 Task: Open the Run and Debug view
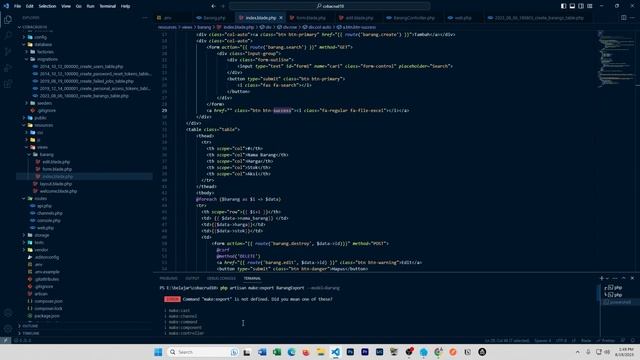coord(8,68)
